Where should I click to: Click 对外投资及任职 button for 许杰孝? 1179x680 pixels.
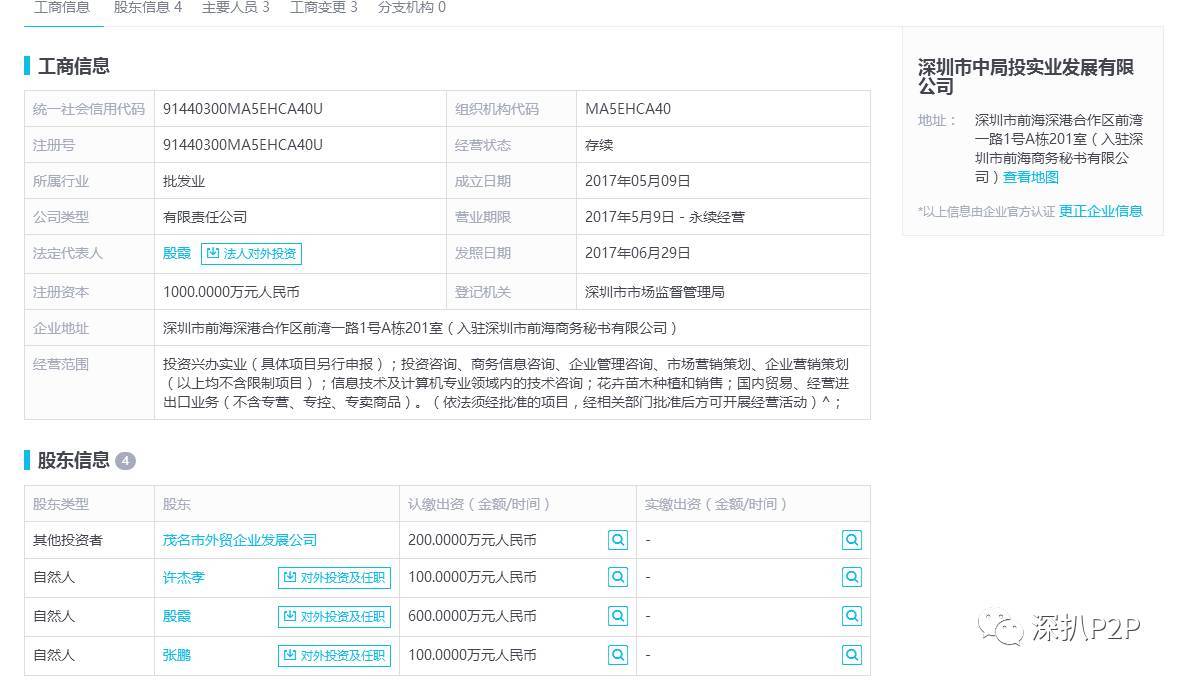point(334,577)
